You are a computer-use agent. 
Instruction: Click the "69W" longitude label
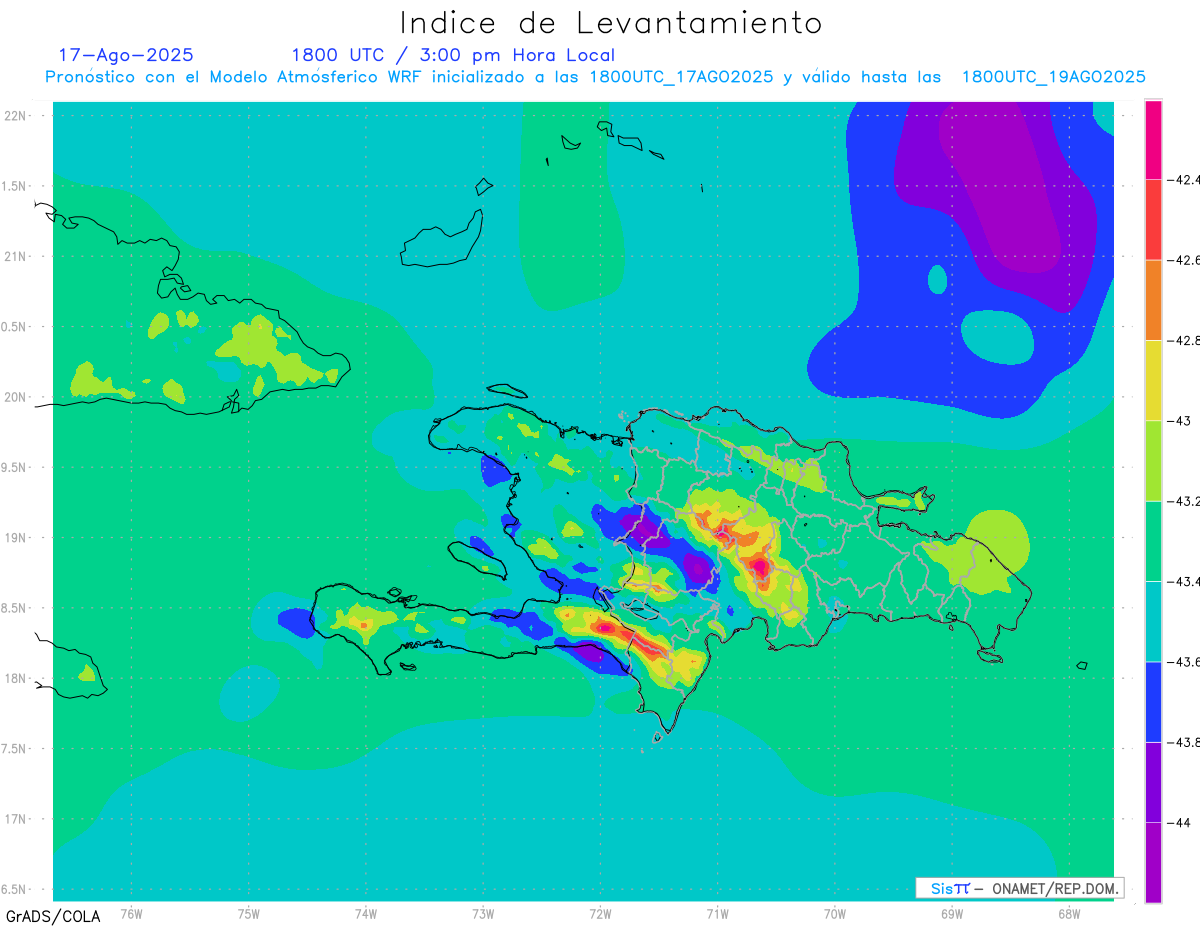(952, 914)
